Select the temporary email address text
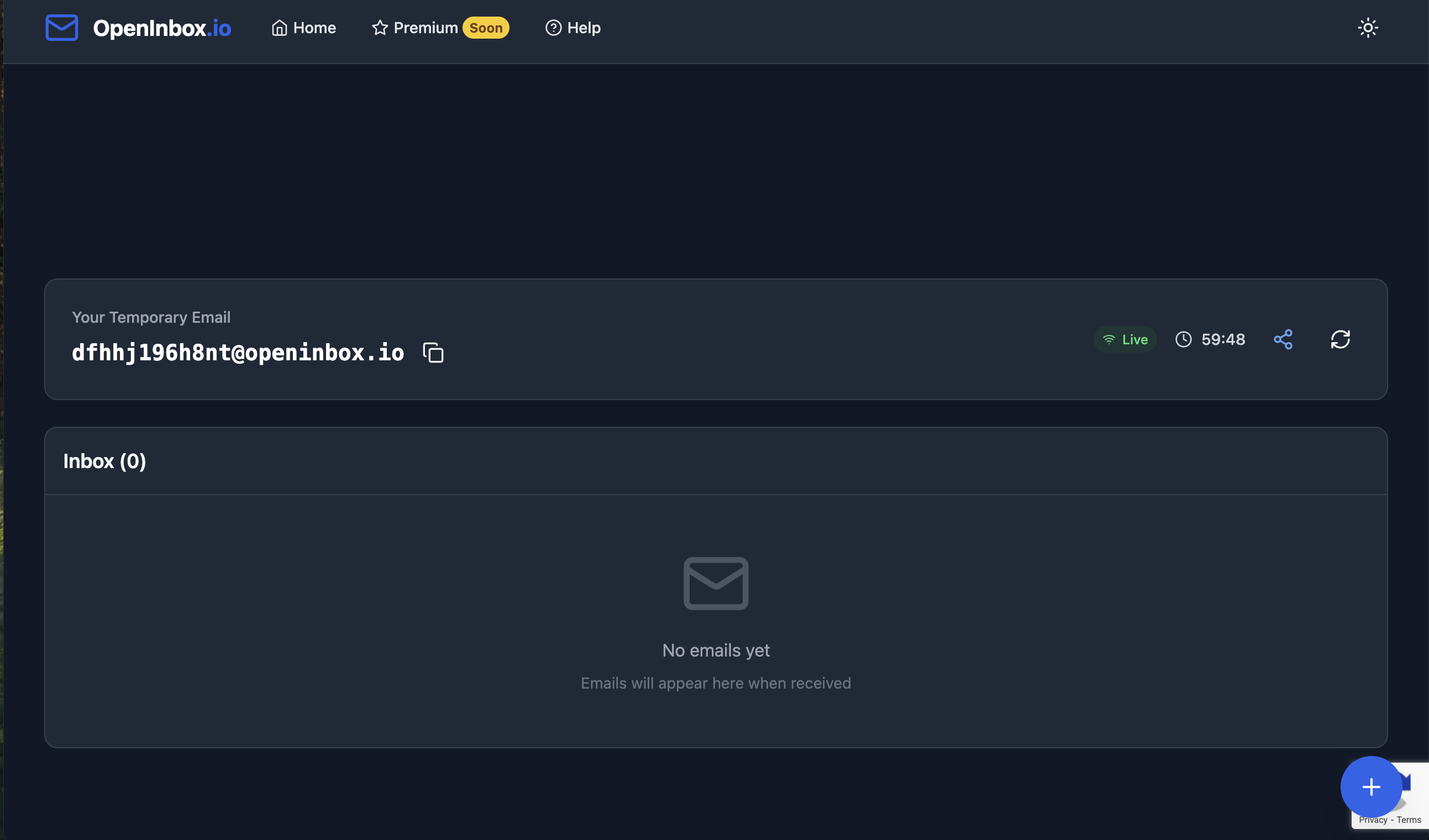The image size is (1429, 840). (238, 352)
